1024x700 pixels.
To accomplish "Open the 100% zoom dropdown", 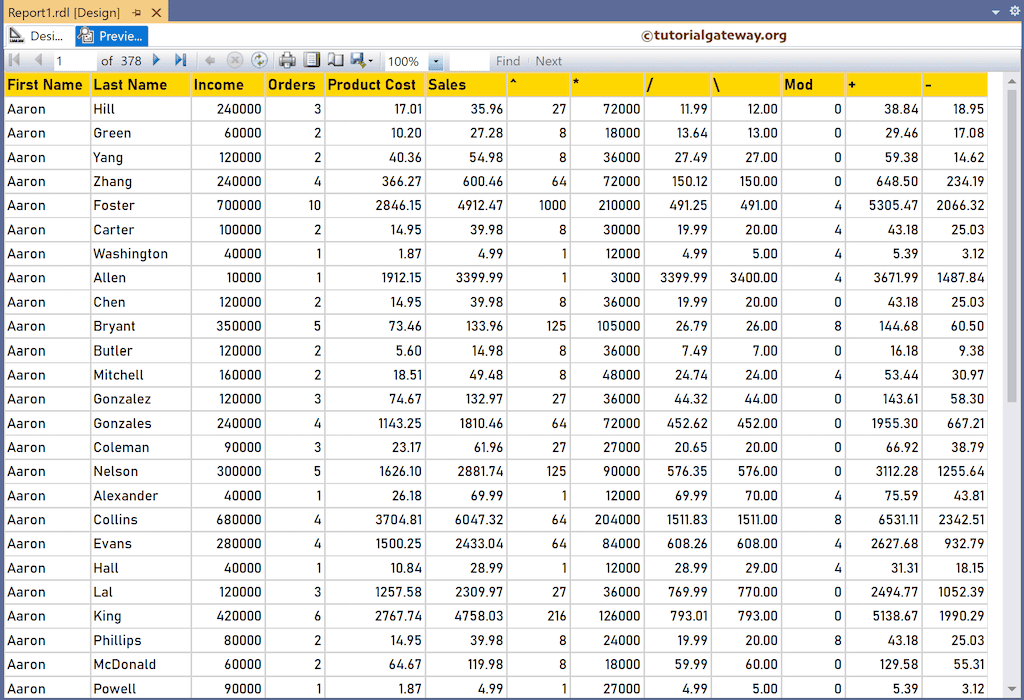I will point(434,60).
